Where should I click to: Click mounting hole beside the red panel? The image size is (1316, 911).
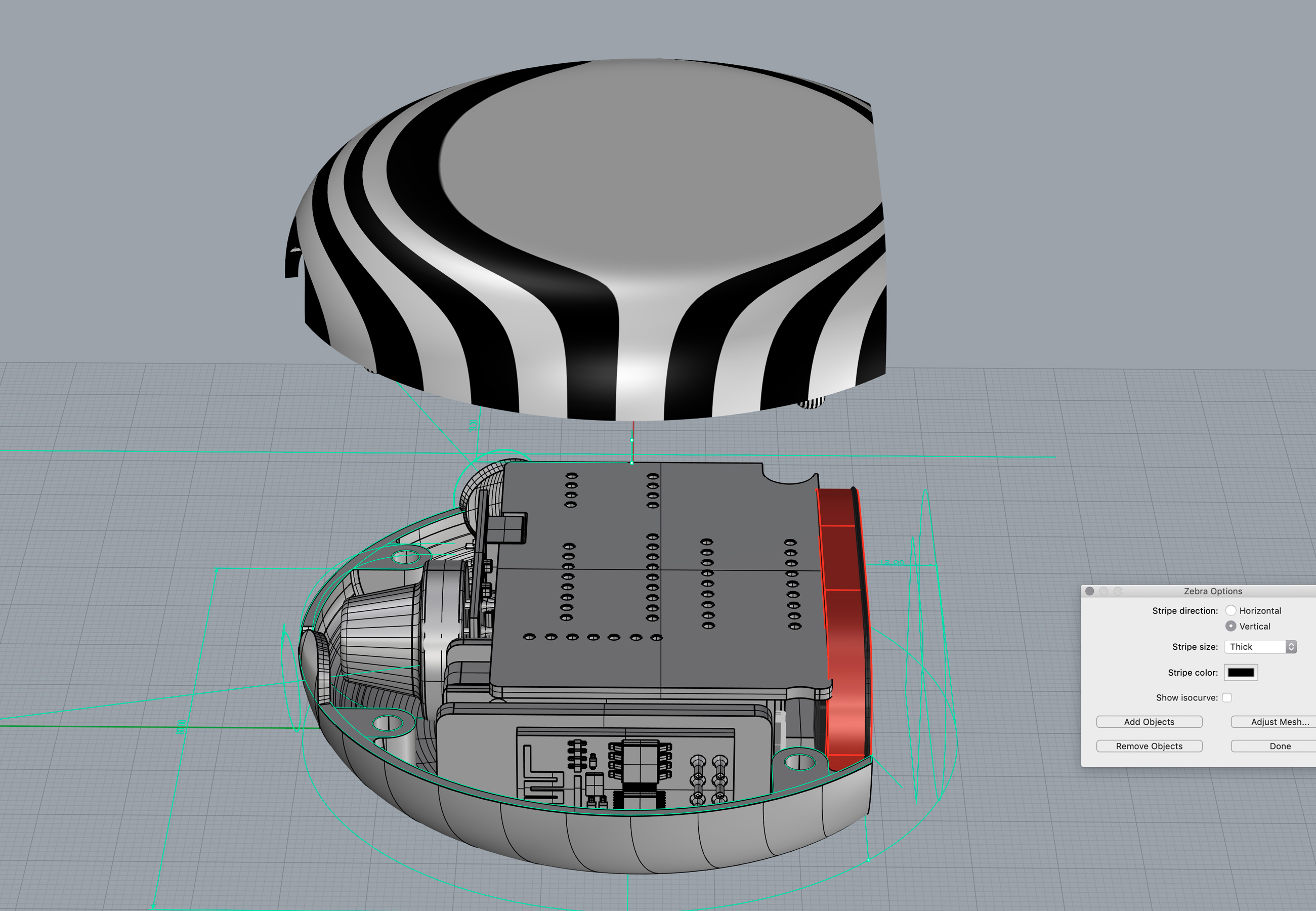799,762
